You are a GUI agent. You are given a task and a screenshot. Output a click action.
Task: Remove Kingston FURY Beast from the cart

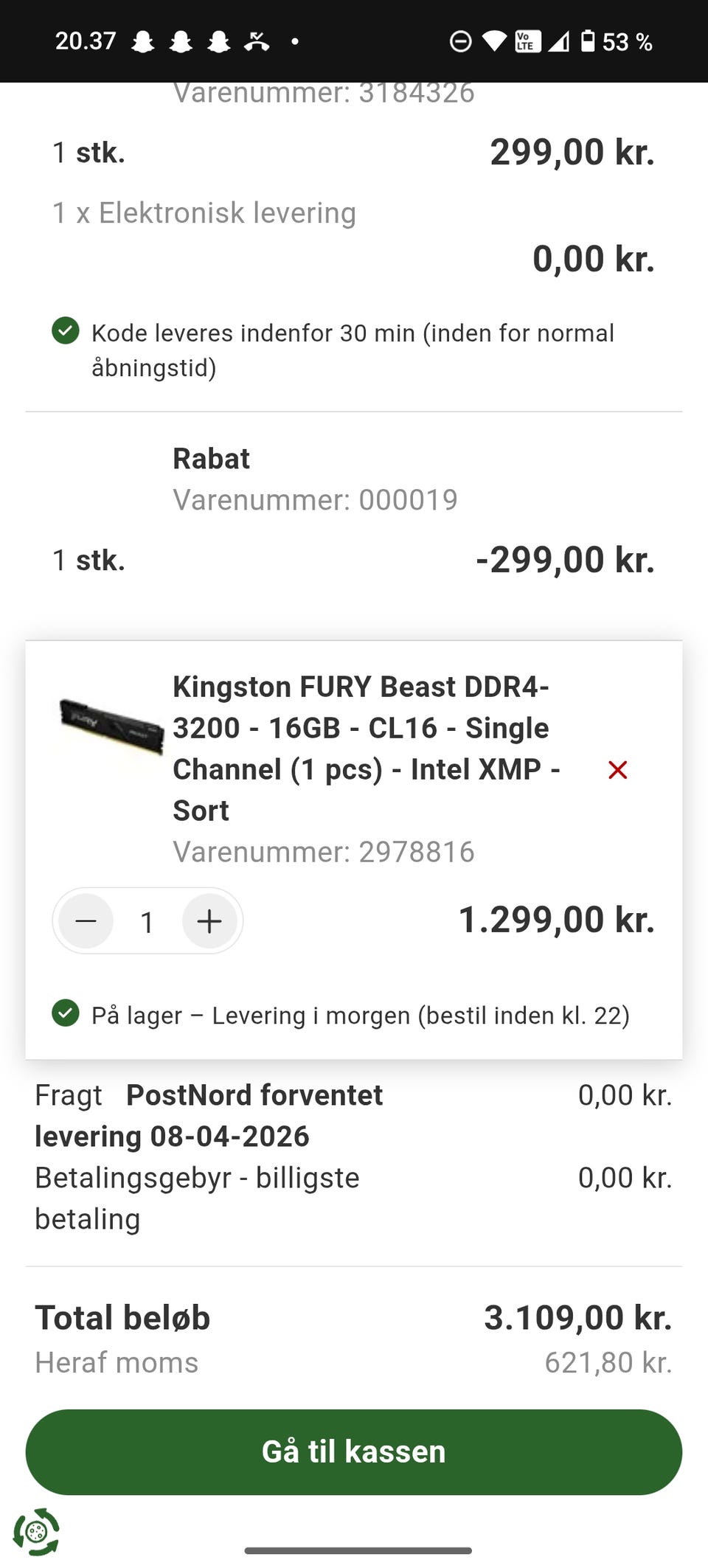pyautogui.click(x=617, y=770)
